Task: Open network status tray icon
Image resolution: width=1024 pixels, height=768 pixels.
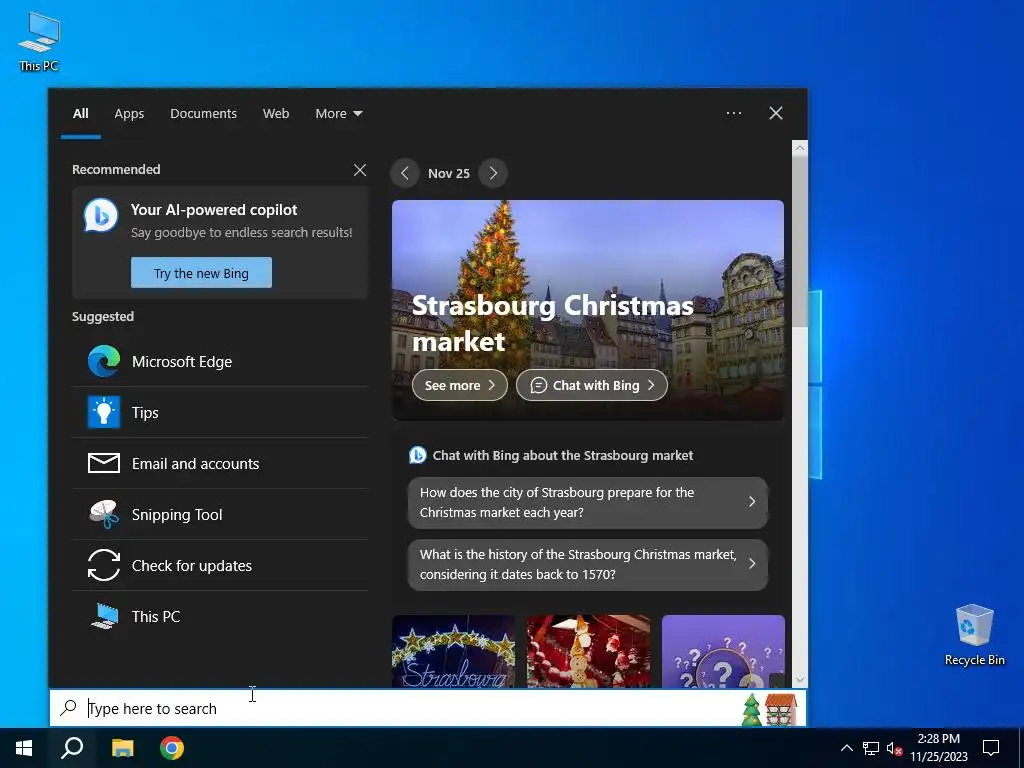Action: pyautogui.click(x=871, y=748)
